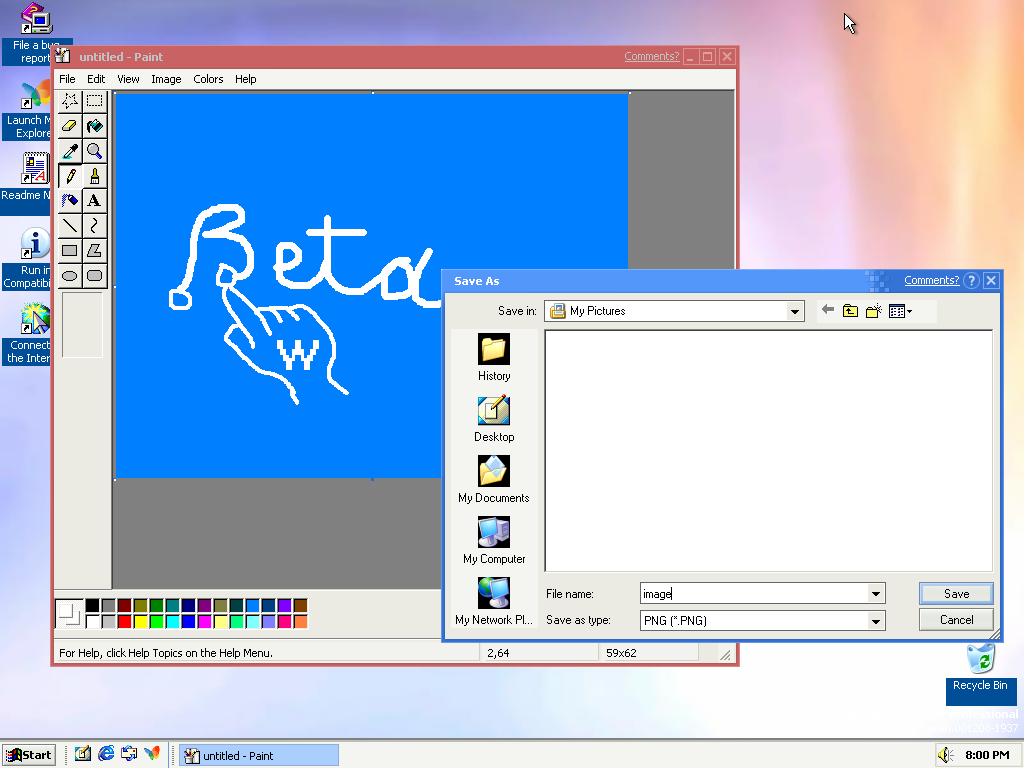This screenshot has width=1024, height=768.
Task: Click the Create New Folder icon
Action: coord(873,311)
